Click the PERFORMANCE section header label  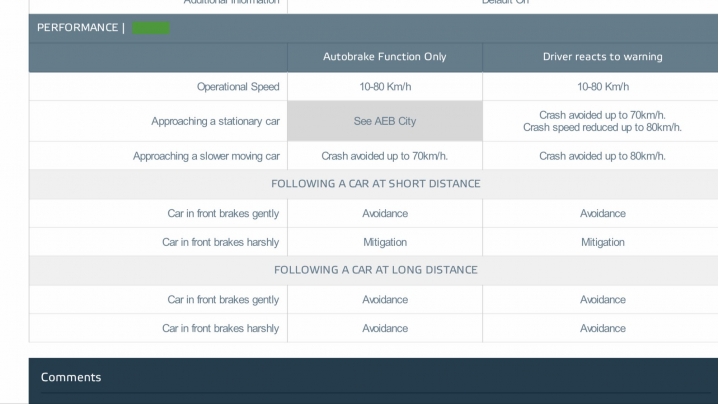(x=77, y=28)
